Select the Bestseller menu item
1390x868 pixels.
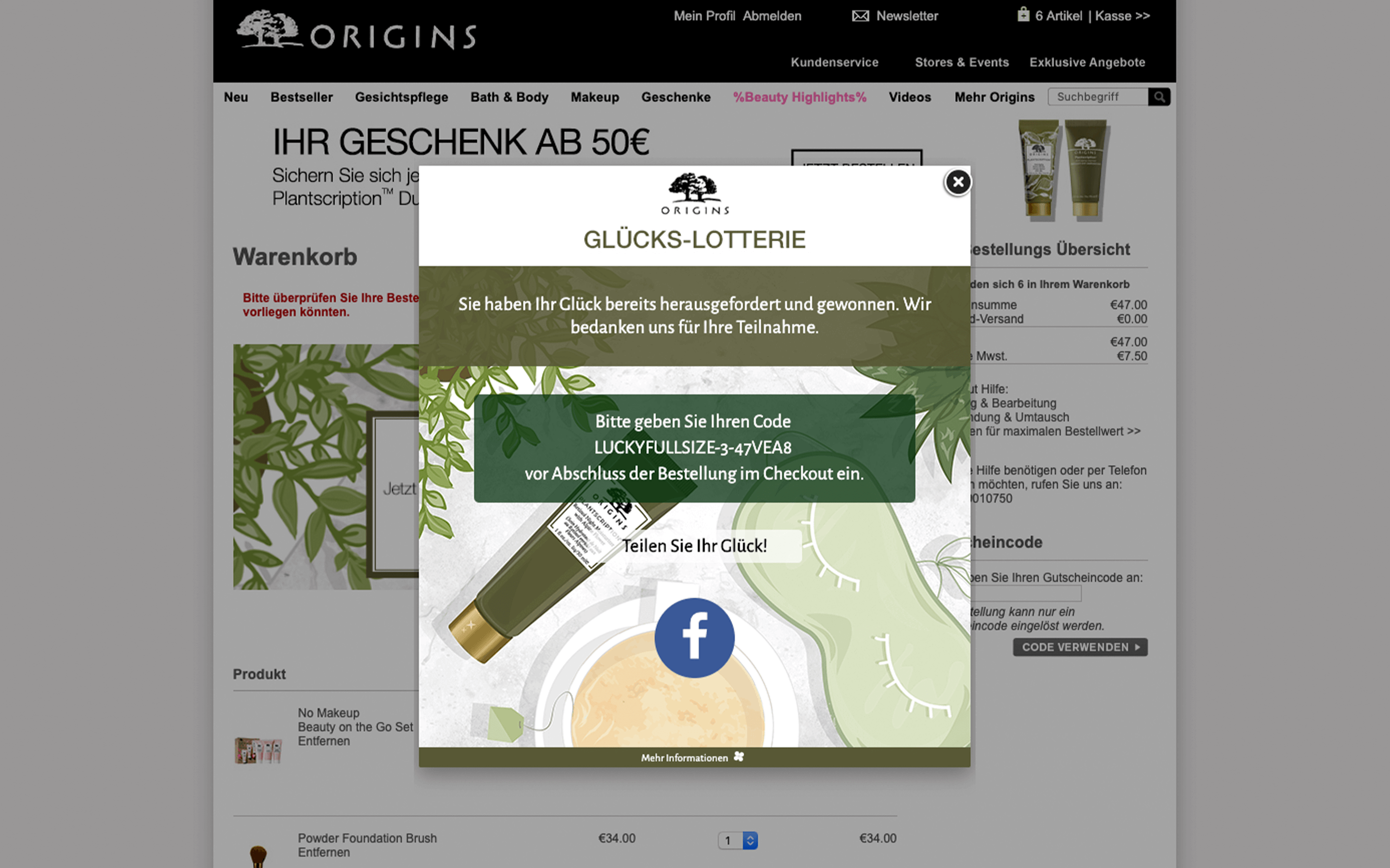click(302, 97)
